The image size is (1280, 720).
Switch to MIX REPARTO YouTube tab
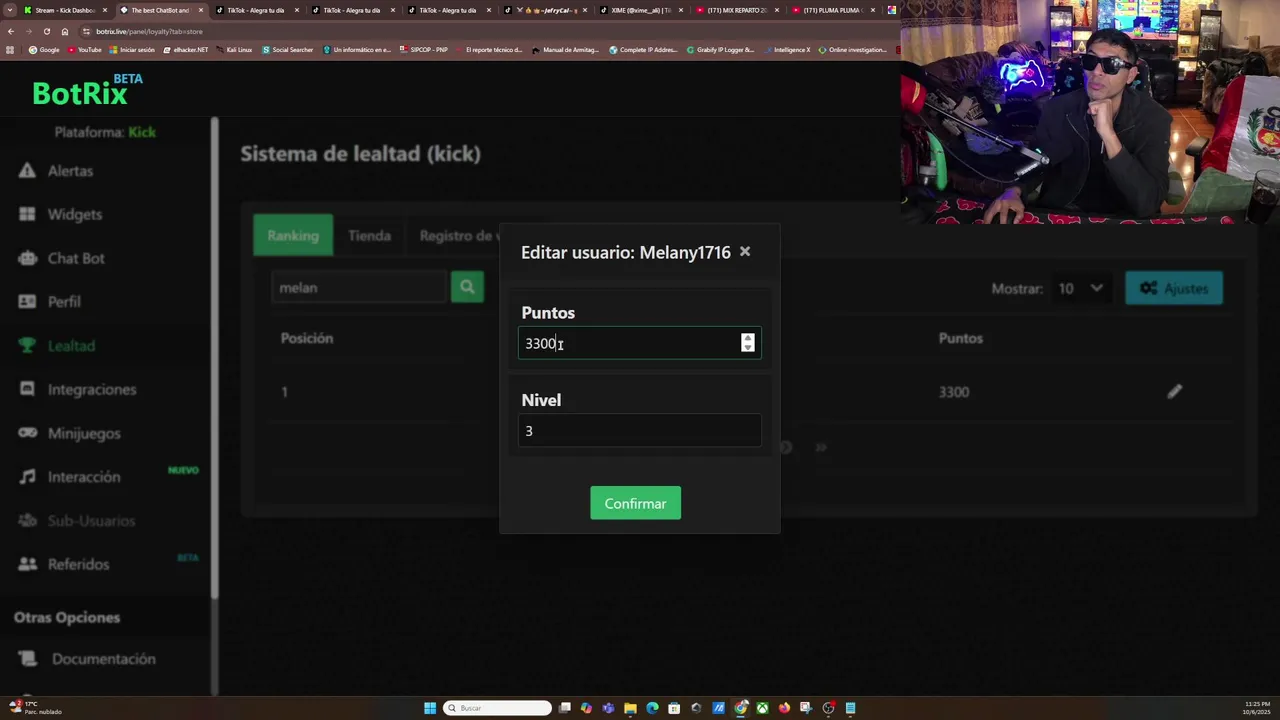tap(737, 10)
